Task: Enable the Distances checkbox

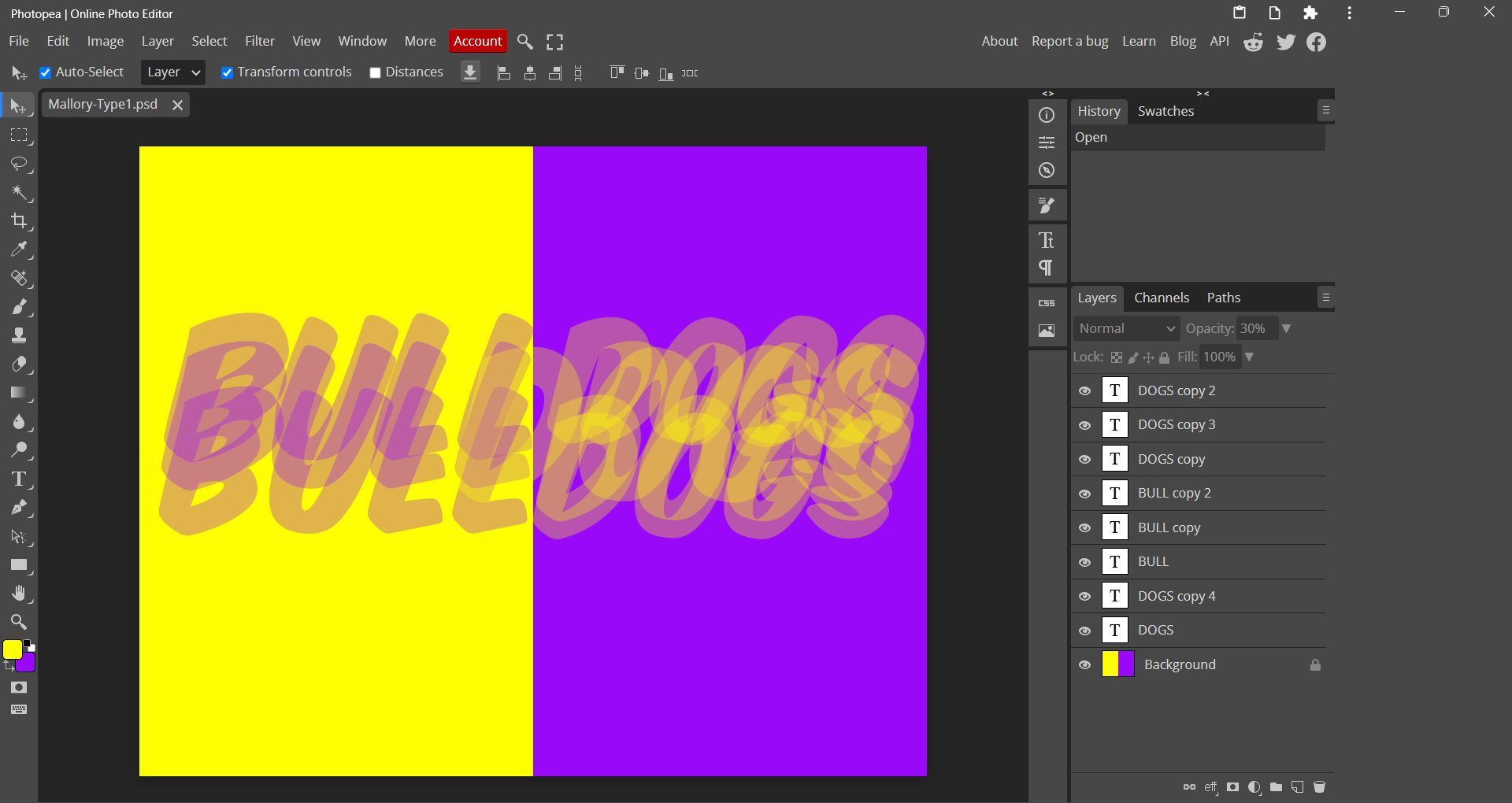Action: pos(375,72)
